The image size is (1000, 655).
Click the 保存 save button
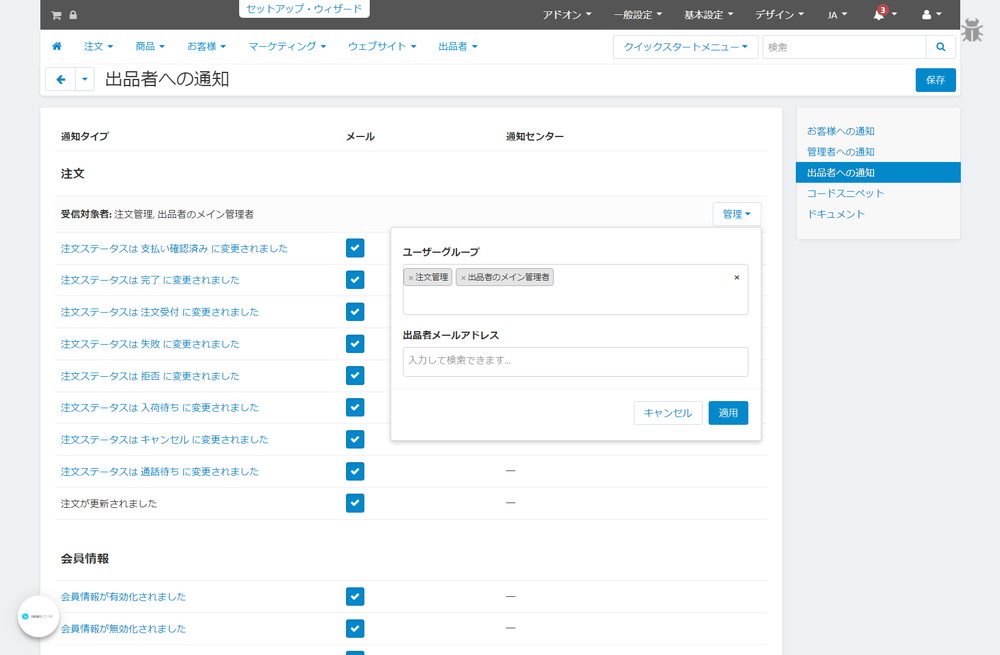936,80
